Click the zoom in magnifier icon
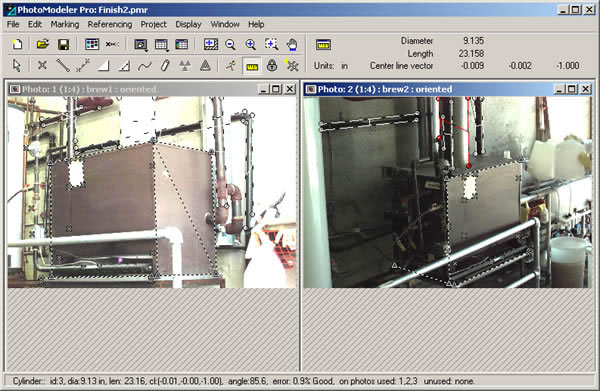Image resolution: width=600 pixels, height=391 pixels. (x=250, y=44)
